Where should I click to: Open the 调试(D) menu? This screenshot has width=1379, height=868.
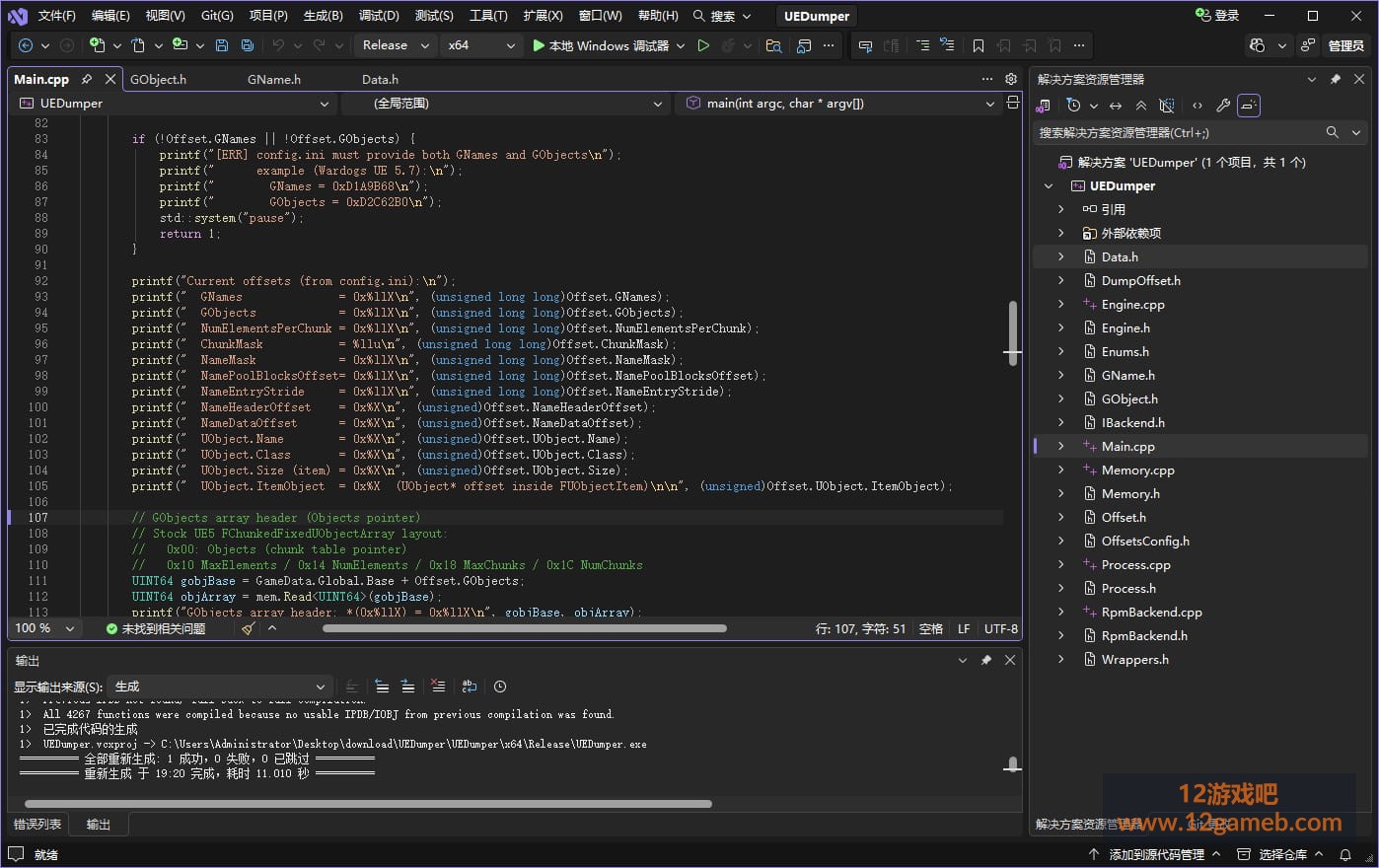click(x=379, y=16)
